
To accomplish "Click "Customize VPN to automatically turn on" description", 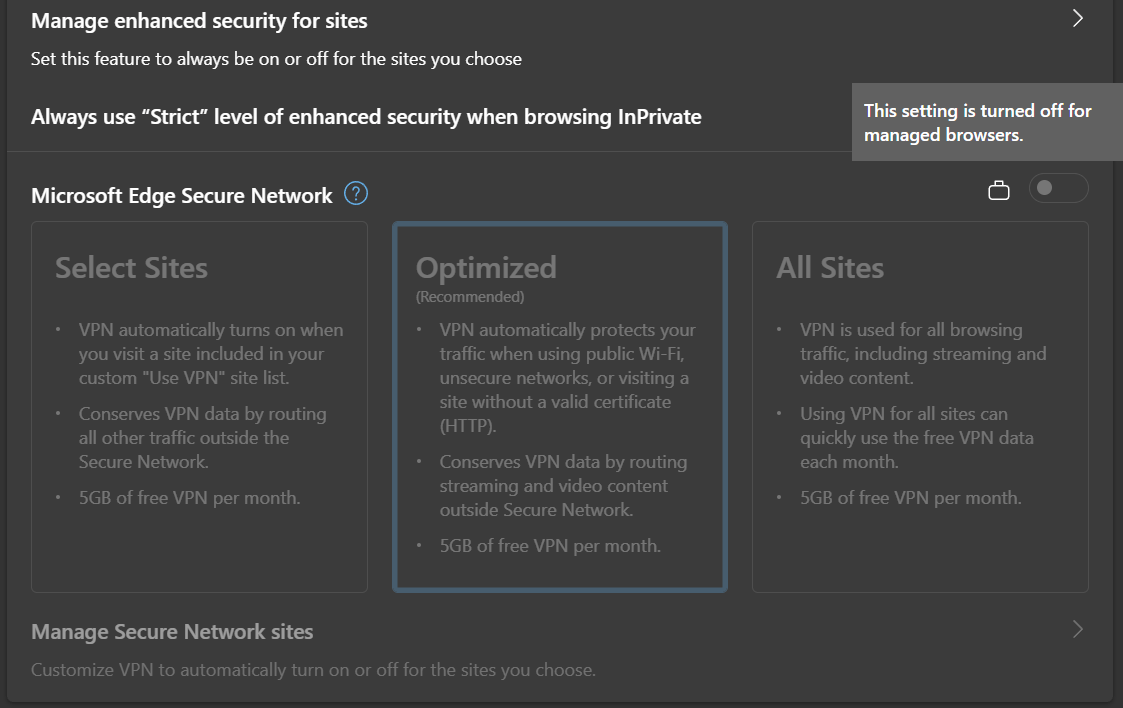I will coord(313,670).
